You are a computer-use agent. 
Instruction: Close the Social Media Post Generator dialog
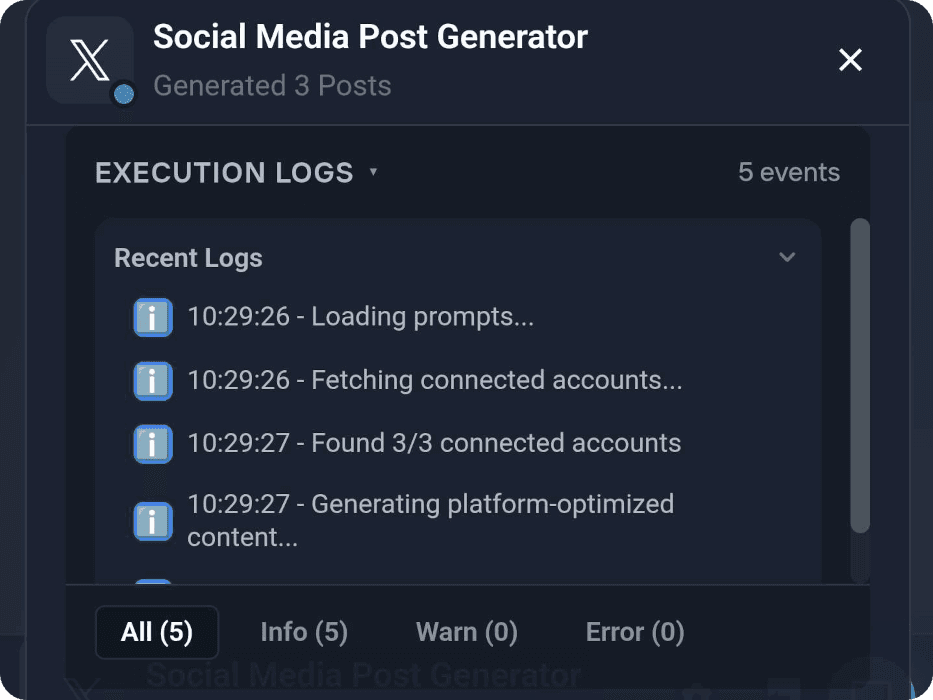(850, 60)
